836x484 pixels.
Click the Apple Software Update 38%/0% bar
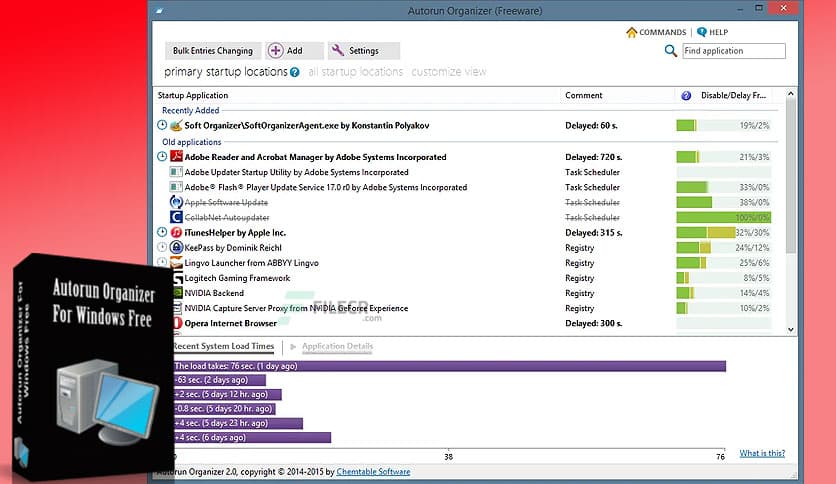click(724, 202)
